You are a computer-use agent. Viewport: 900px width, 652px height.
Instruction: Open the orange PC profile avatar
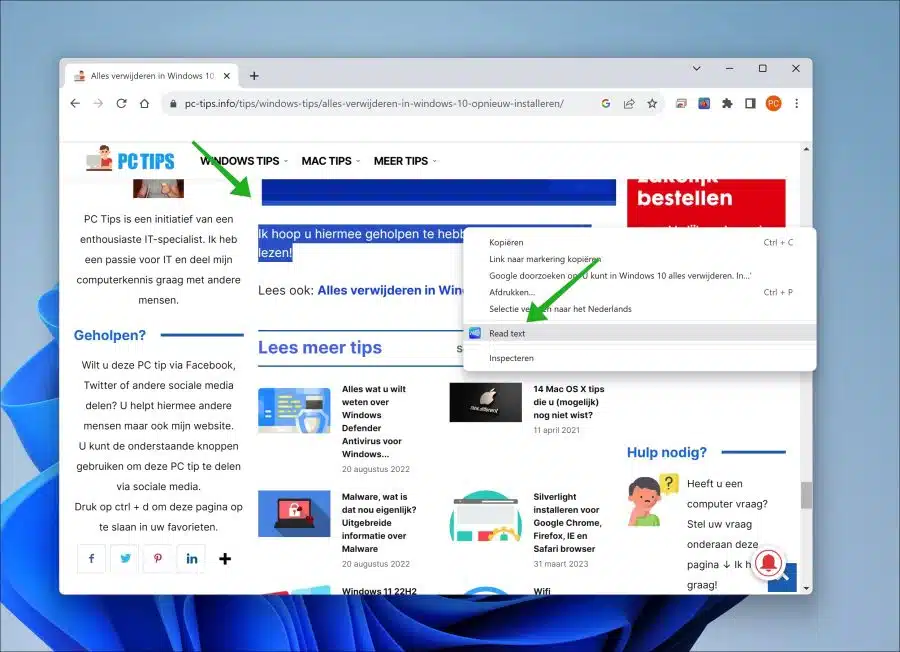pyautogui.click(x=773, y=103)
